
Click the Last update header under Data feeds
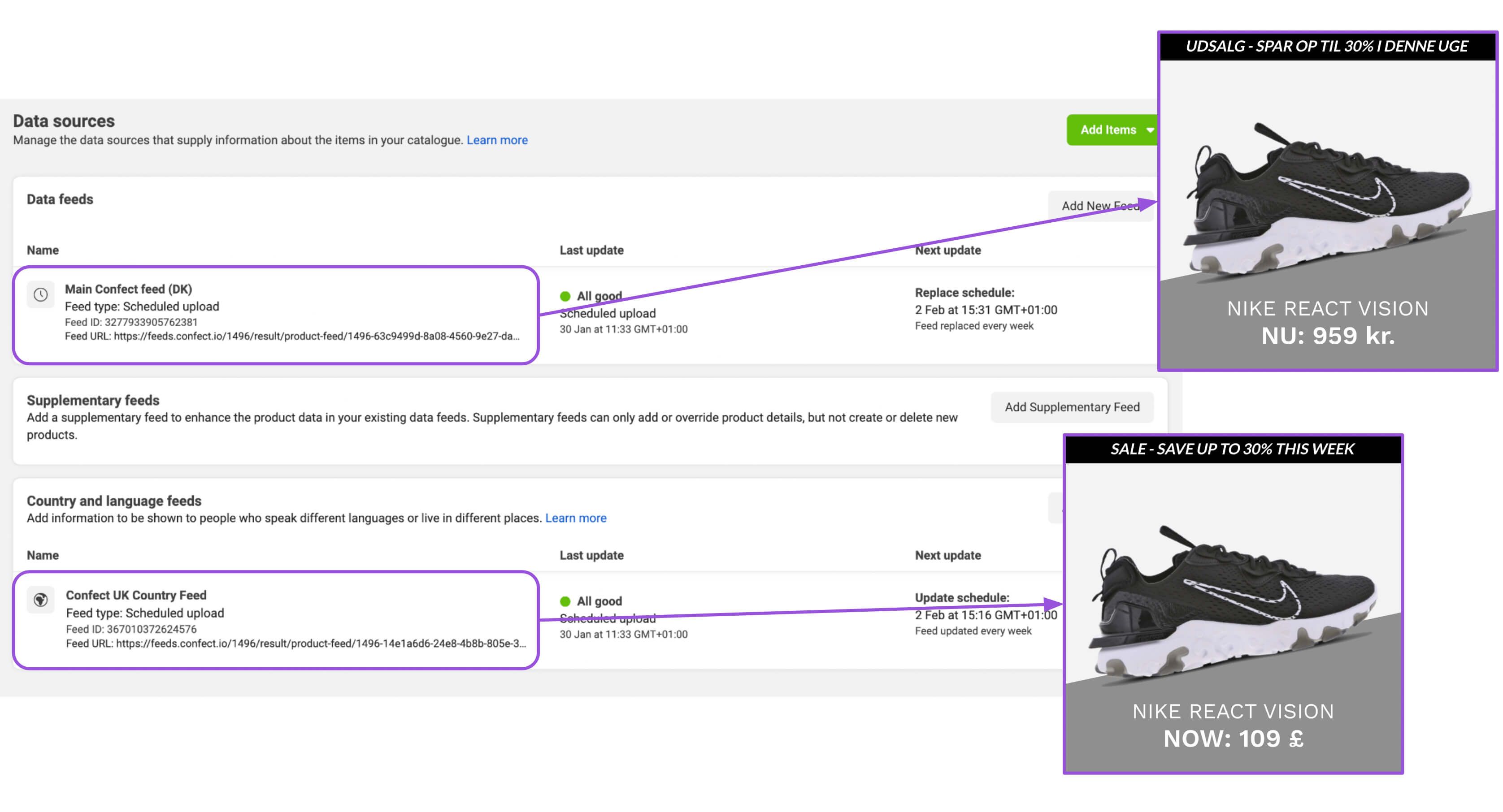591,250
